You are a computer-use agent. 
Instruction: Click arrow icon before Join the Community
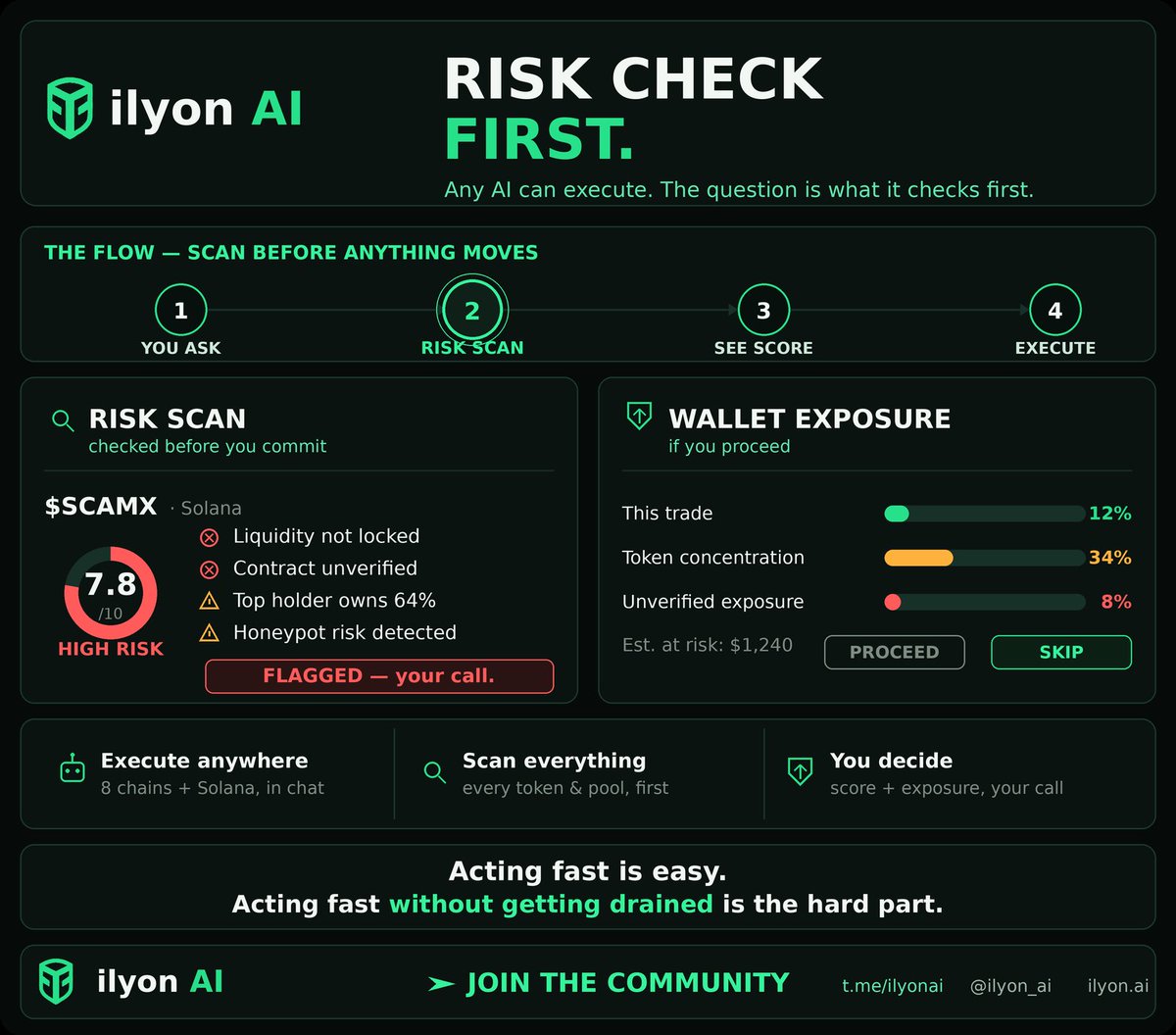tap(442, 984)
